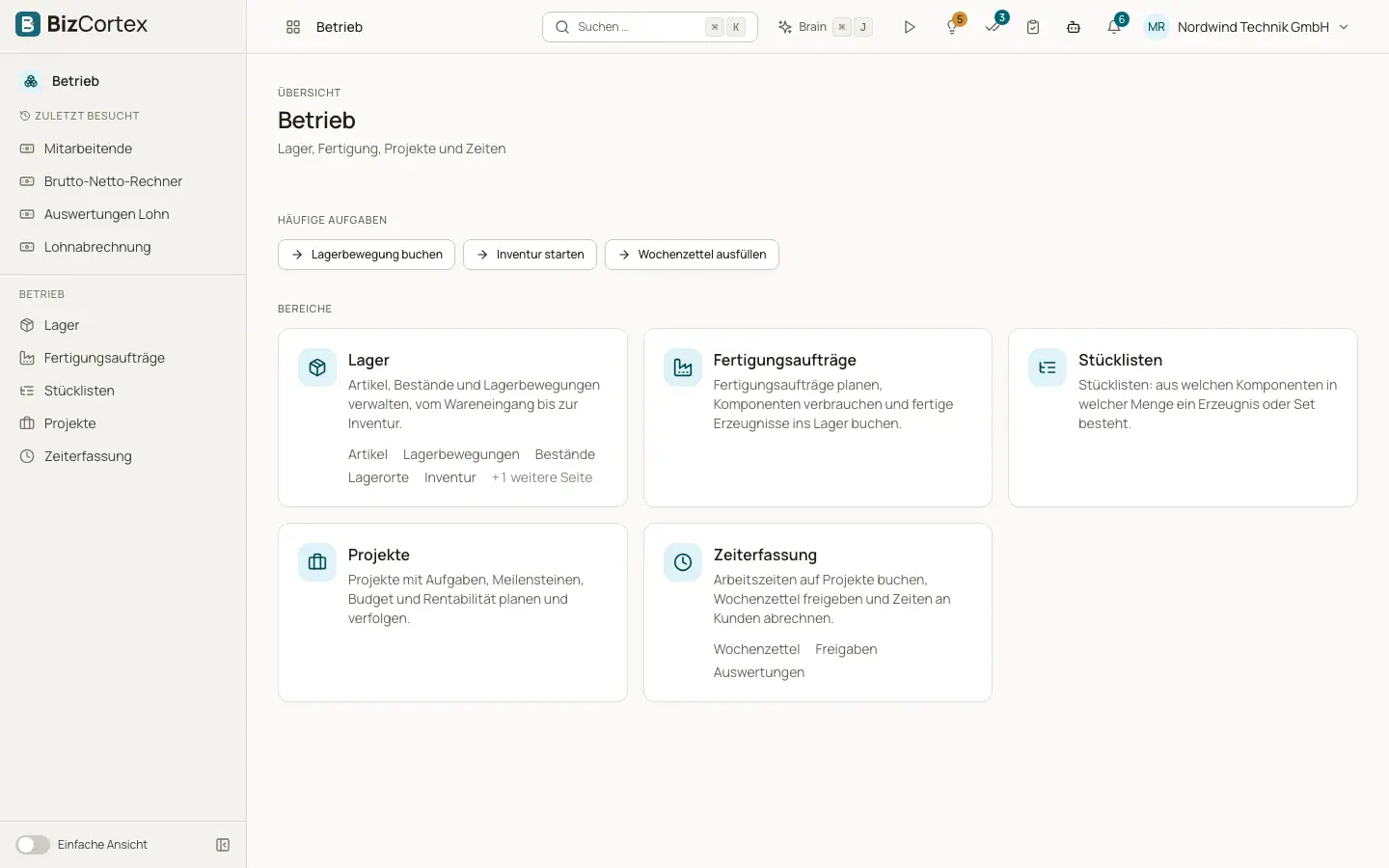Show the +1 weitere Seite link
The width and height of the screenshot is (1389, 868).
point(542,477)
